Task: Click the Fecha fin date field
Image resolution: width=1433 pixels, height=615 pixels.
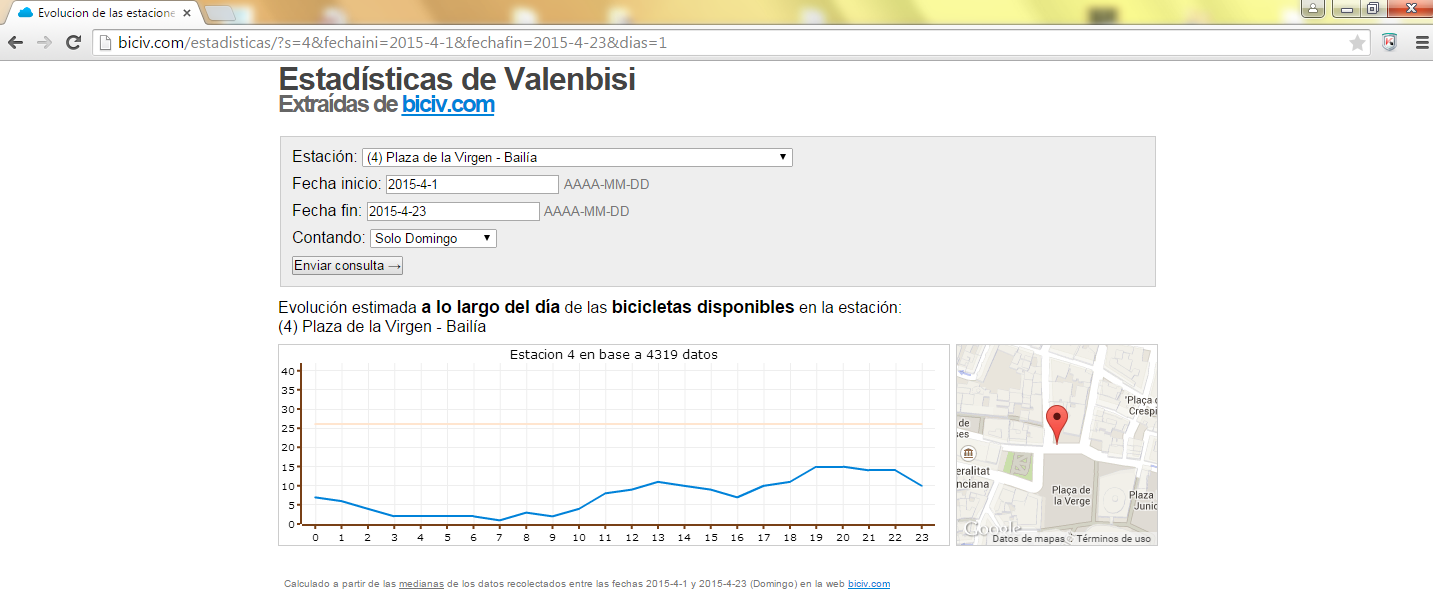Action: click(453, 211)
